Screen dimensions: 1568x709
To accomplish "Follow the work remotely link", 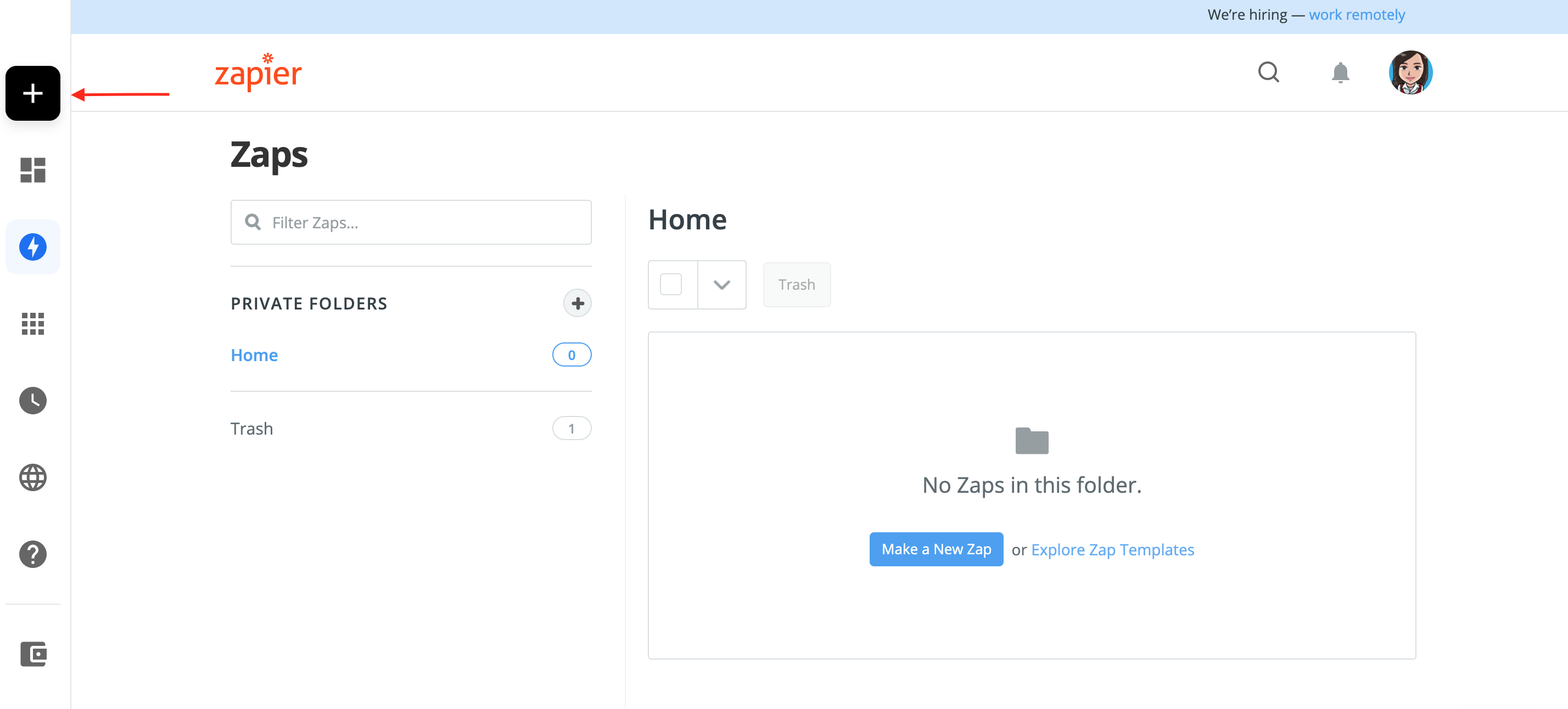I will (x=1357, y=15).
